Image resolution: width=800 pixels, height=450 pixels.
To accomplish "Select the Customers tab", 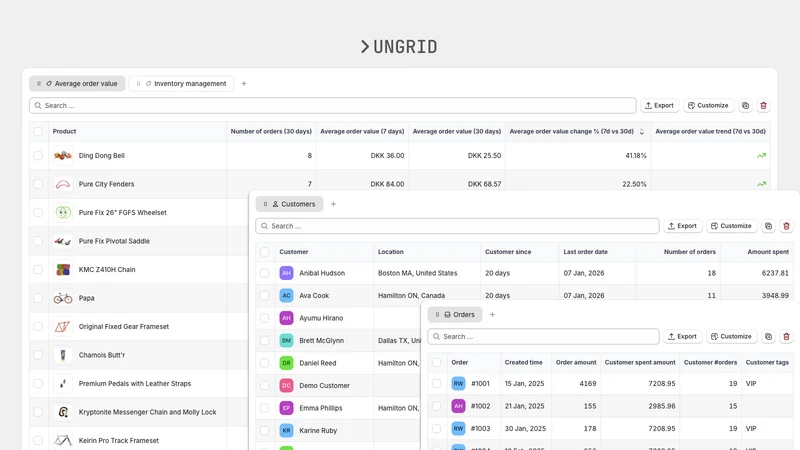I will [x=289, y=204].
